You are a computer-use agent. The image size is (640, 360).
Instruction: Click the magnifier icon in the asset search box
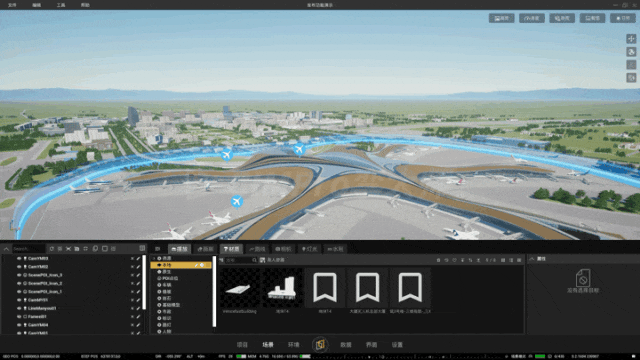point(254,260)
